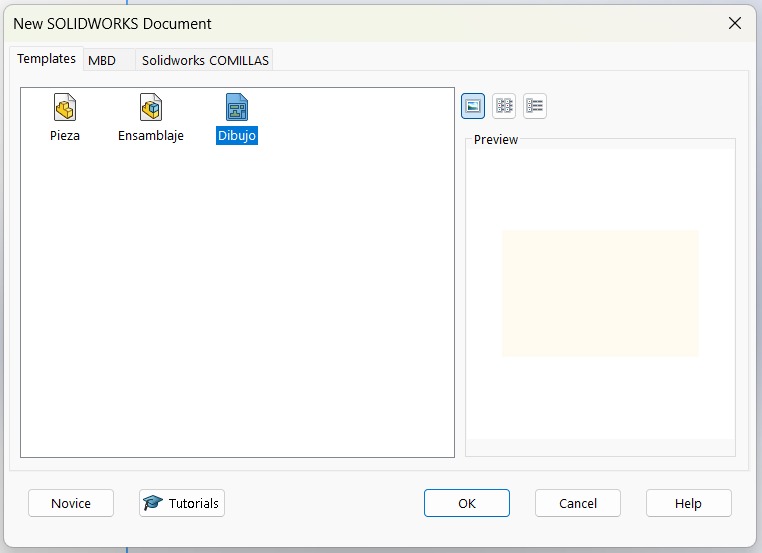762x553 pixels.
Task: Click the highlighted Dibujo label
Action: tap(237, 135)
